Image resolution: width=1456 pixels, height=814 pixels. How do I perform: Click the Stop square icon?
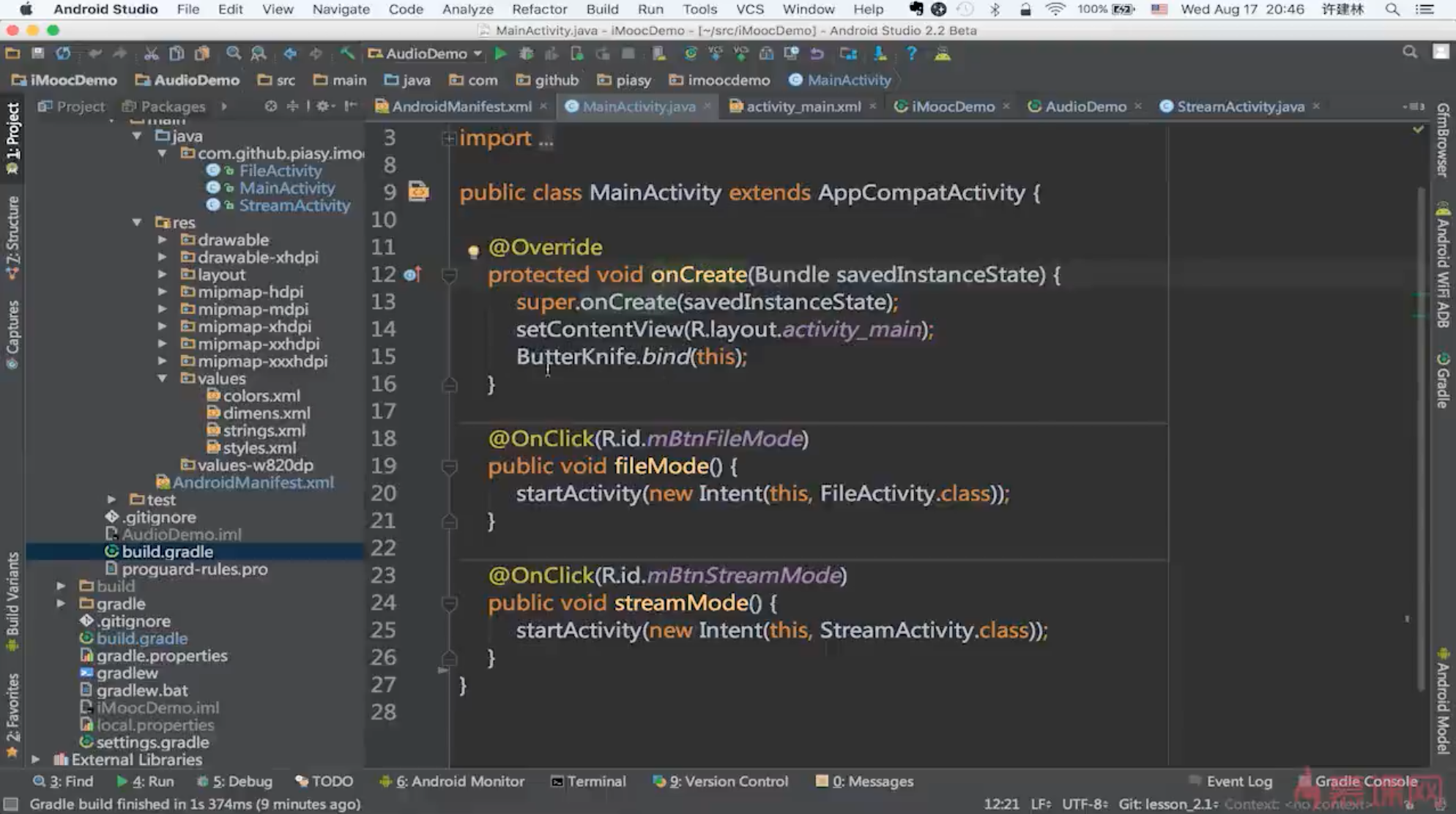pos(628,53)
